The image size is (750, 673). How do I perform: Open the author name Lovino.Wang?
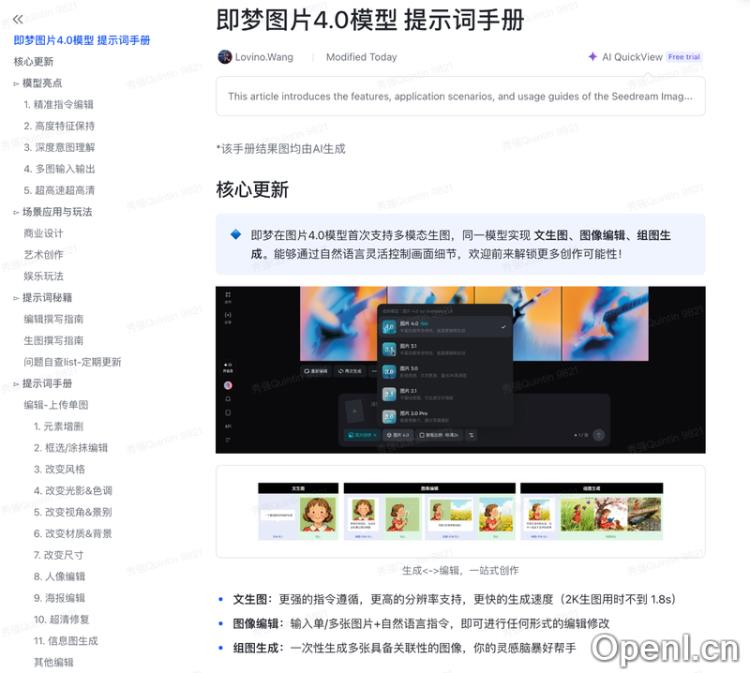point(264,57)
